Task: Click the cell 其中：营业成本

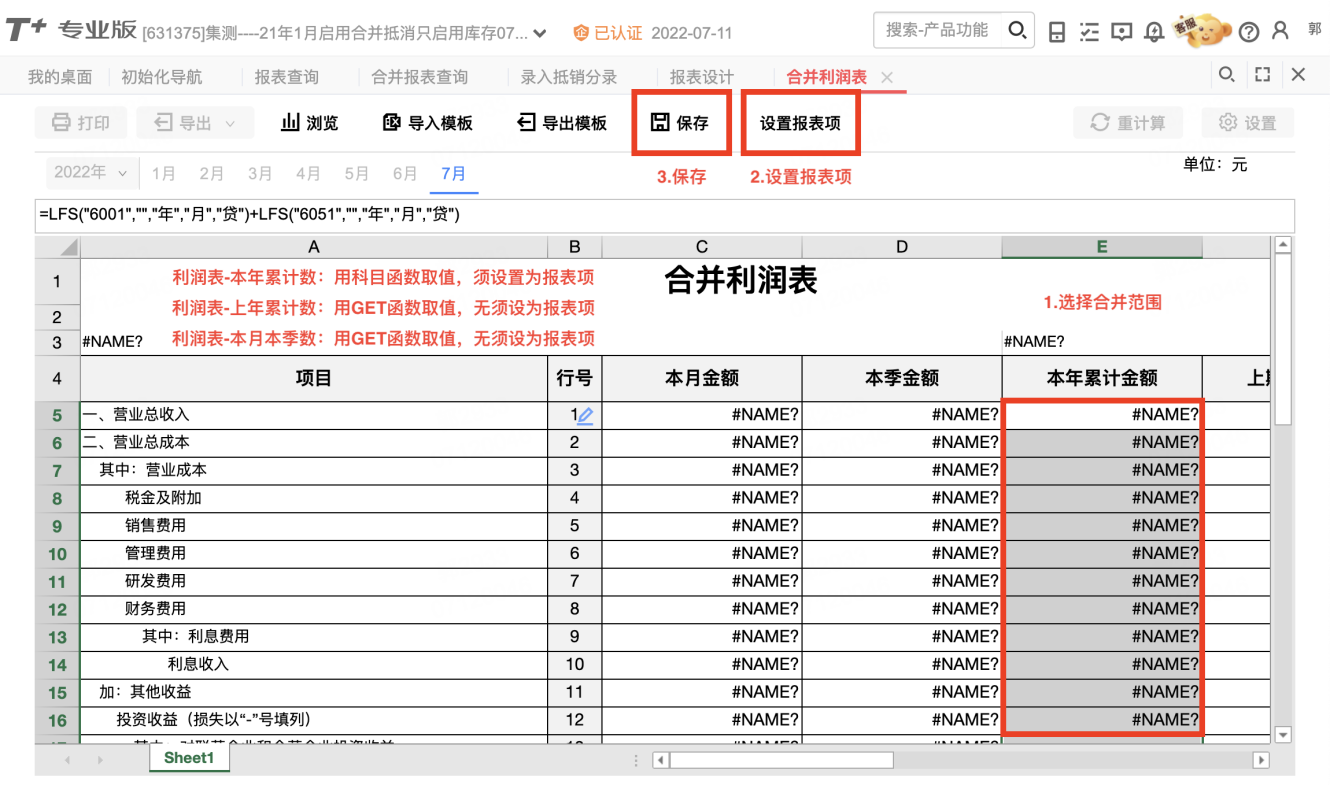Action: [314, 470]
